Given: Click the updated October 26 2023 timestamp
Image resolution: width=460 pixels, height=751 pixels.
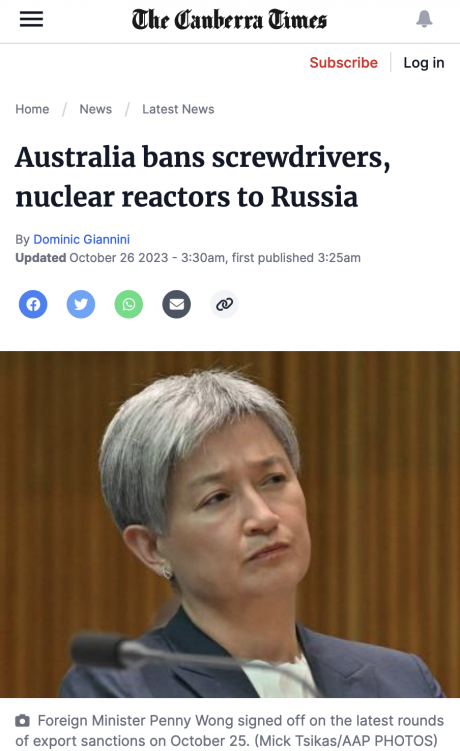Looking at the screenshot, I should [x=188, y=258].
